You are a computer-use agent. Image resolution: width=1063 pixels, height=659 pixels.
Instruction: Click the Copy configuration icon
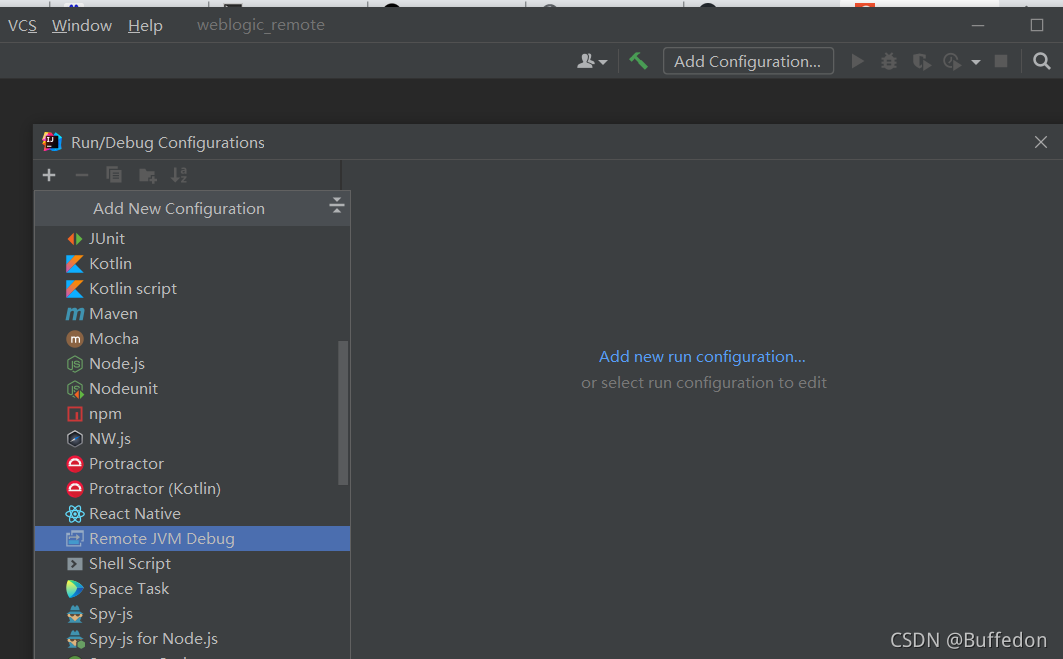(x=114, y=175)
